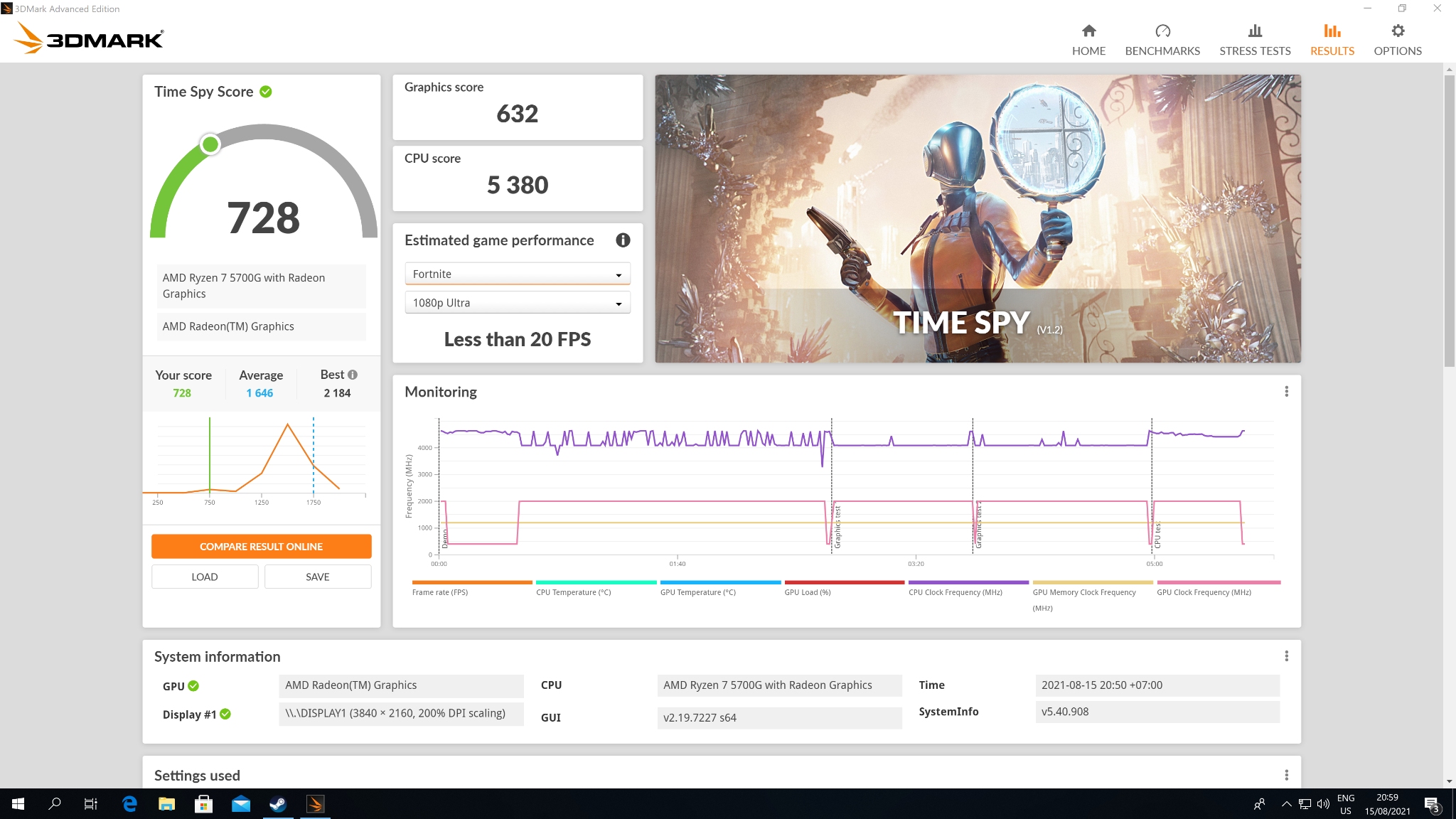The width and height of the screenshot is (1456, 819).
Task: Save the benchmark result
Action: click(318, 577)
